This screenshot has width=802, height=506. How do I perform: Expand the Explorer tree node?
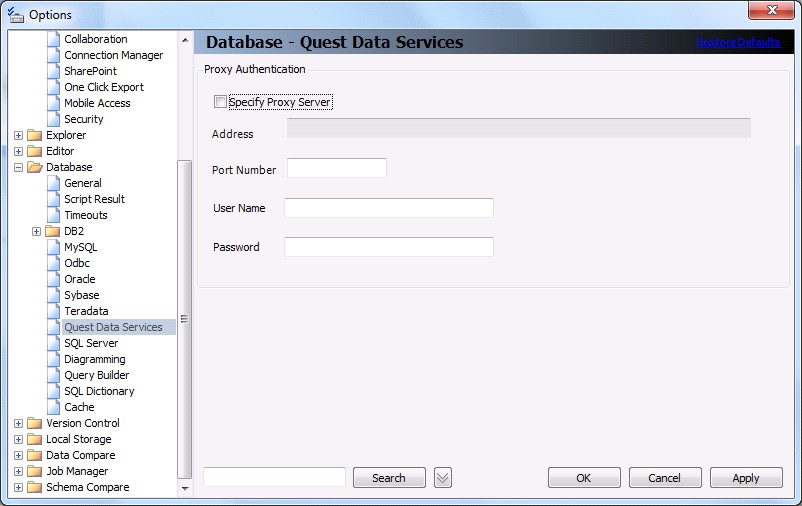coord(18,136)
